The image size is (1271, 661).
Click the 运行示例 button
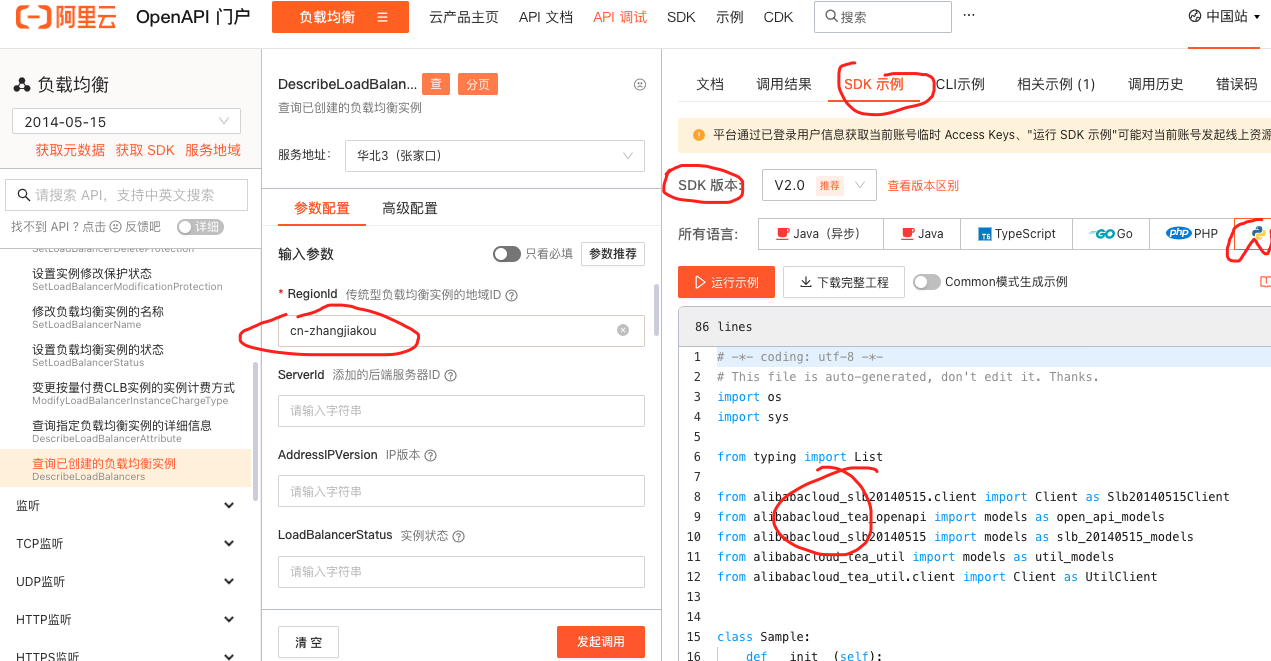(x=726, y=282)
